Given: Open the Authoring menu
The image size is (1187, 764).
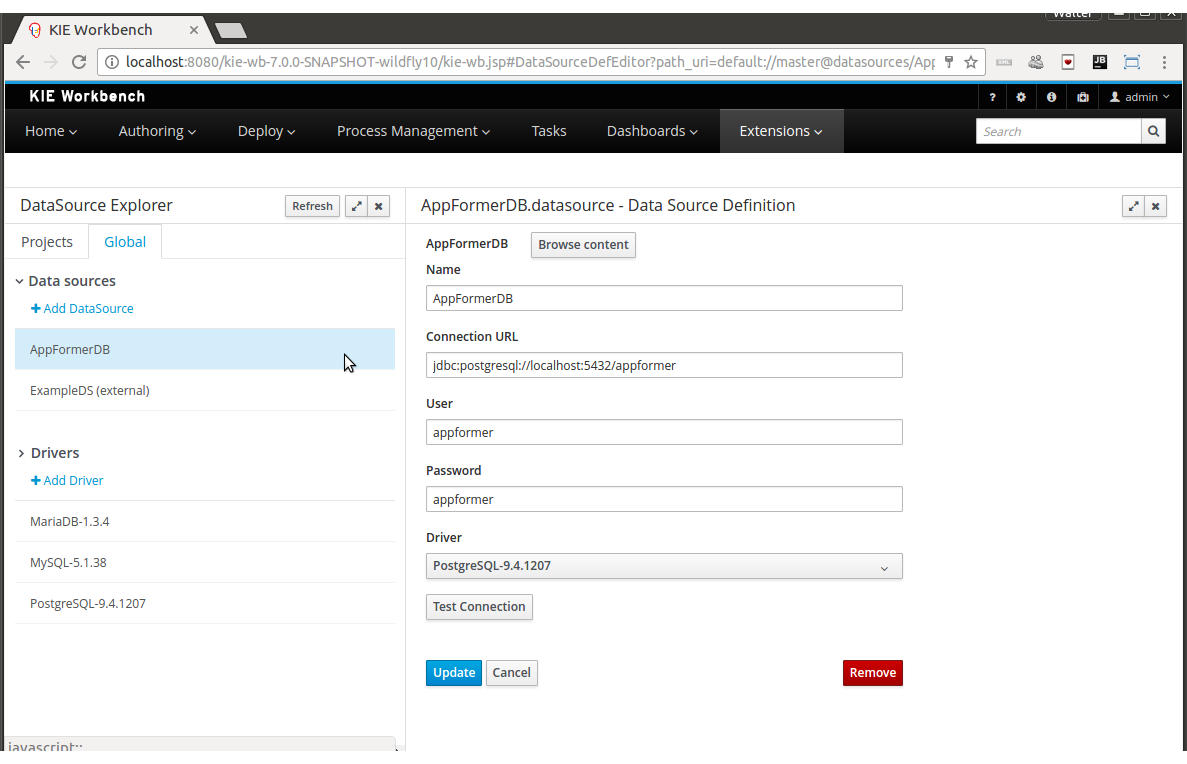Looking at the screenshot, I should pyautogui.click(x=157, y=131).
